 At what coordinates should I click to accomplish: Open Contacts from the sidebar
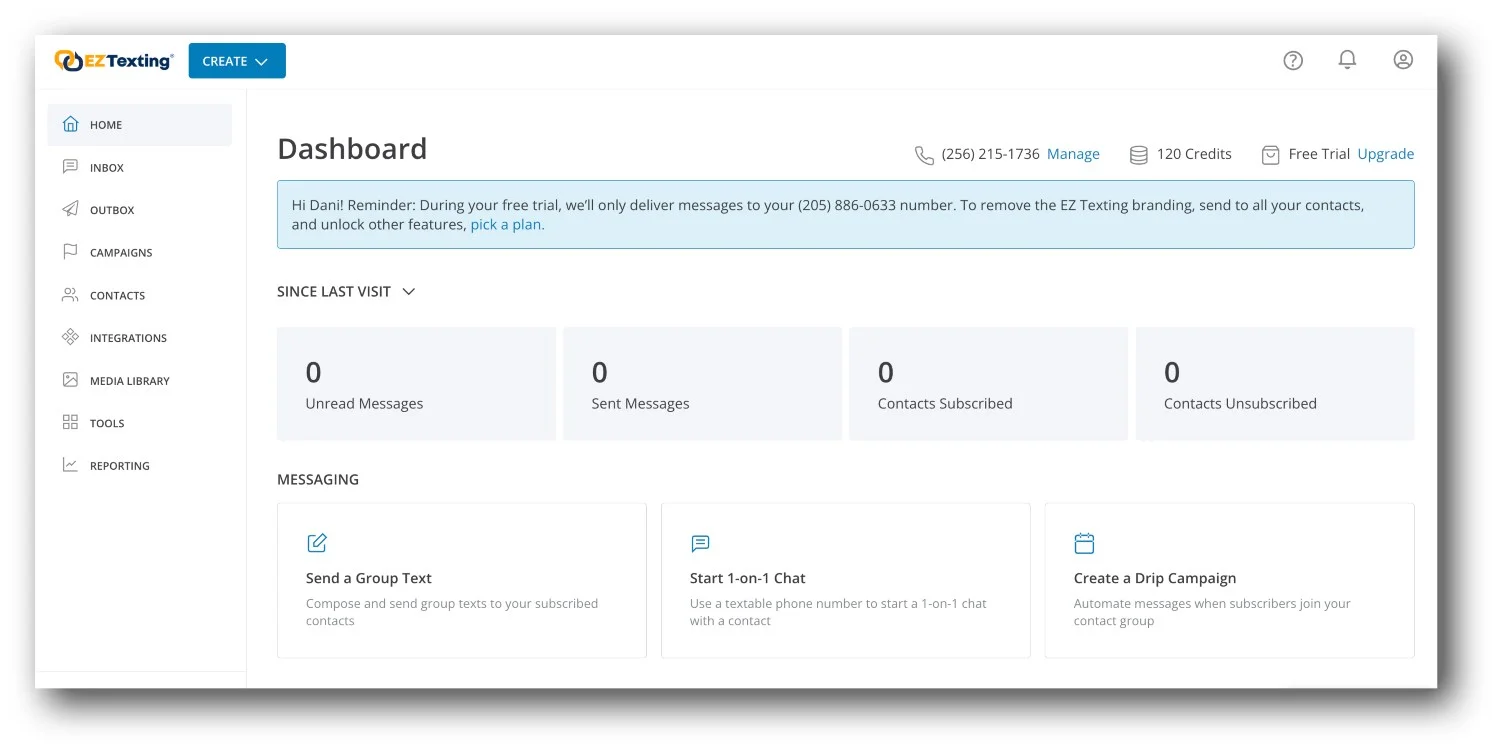coord(117,296)
